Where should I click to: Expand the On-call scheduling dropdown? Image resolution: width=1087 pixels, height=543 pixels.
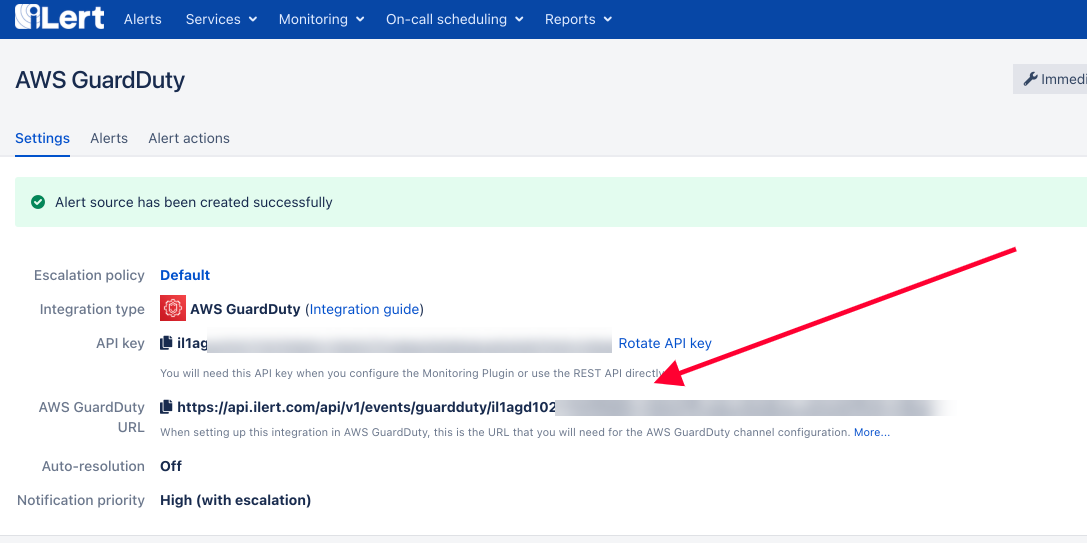454,19
